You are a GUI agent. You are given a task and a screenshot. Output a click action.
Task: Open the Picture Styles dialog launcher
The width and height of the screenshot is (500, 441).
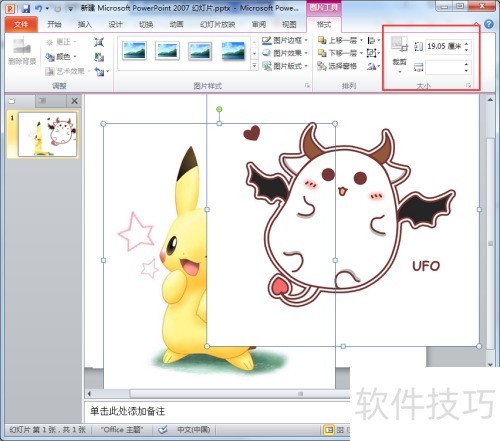coord(307,86)
